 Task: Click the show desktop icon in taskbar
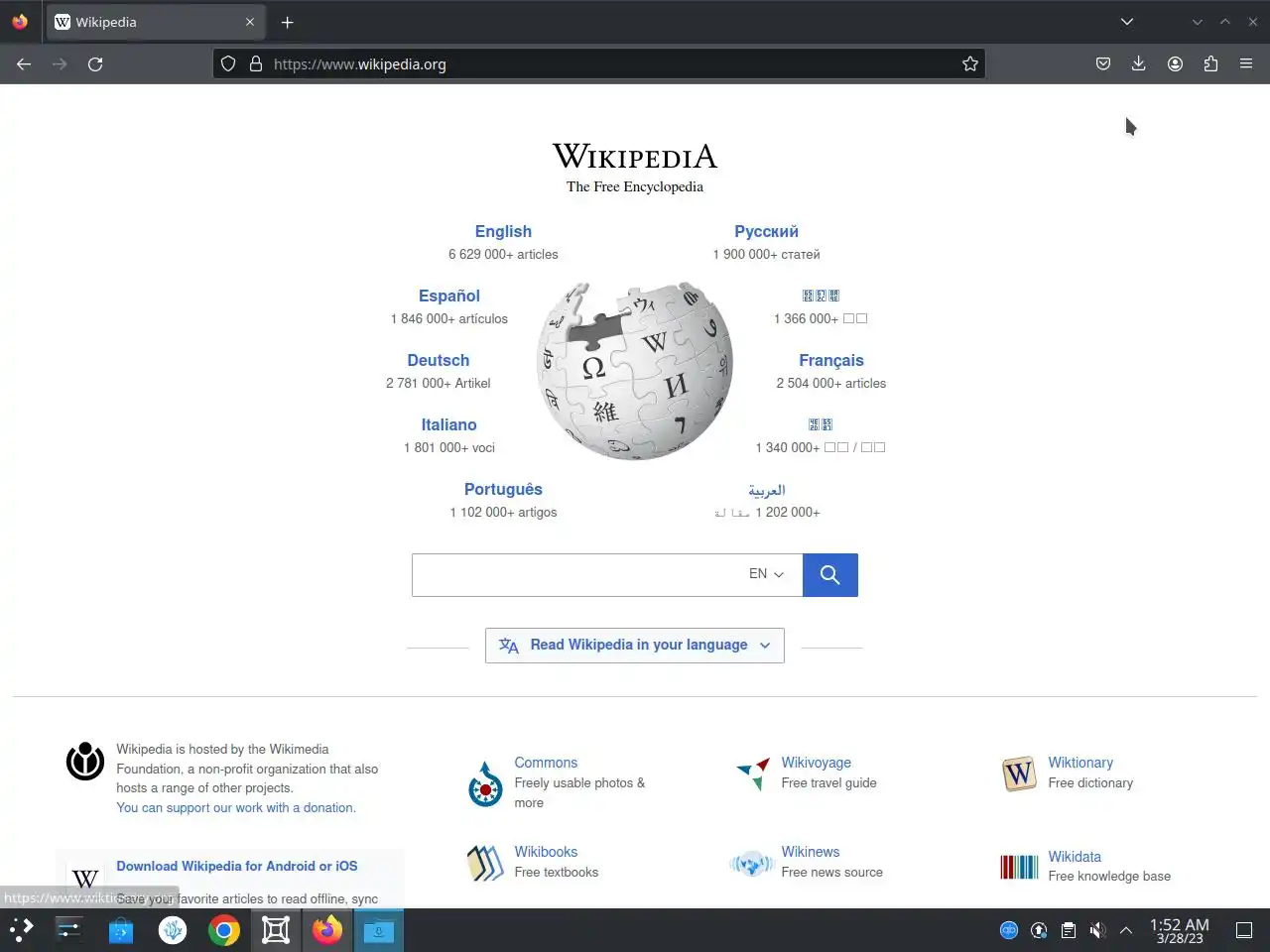(x=1244, y=930)
